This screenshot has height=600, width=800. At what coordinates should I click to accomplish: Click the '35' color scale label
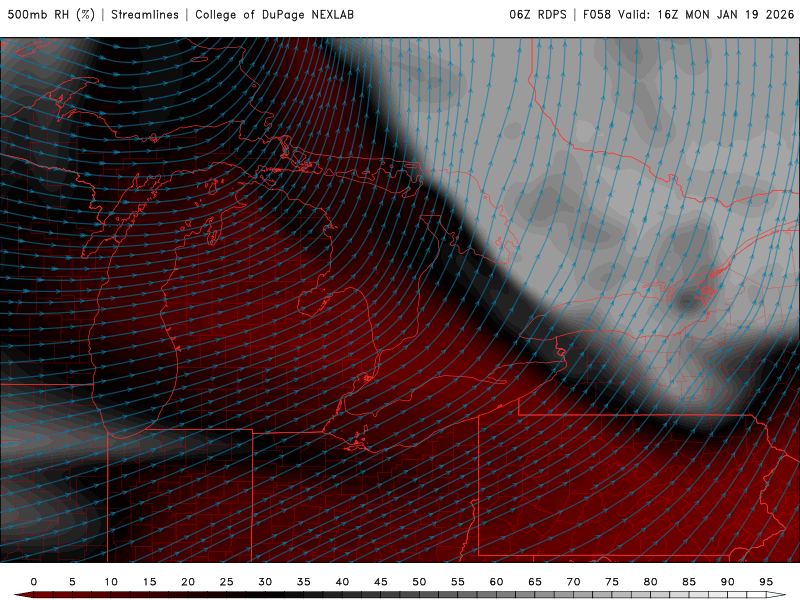coord(304,582)
